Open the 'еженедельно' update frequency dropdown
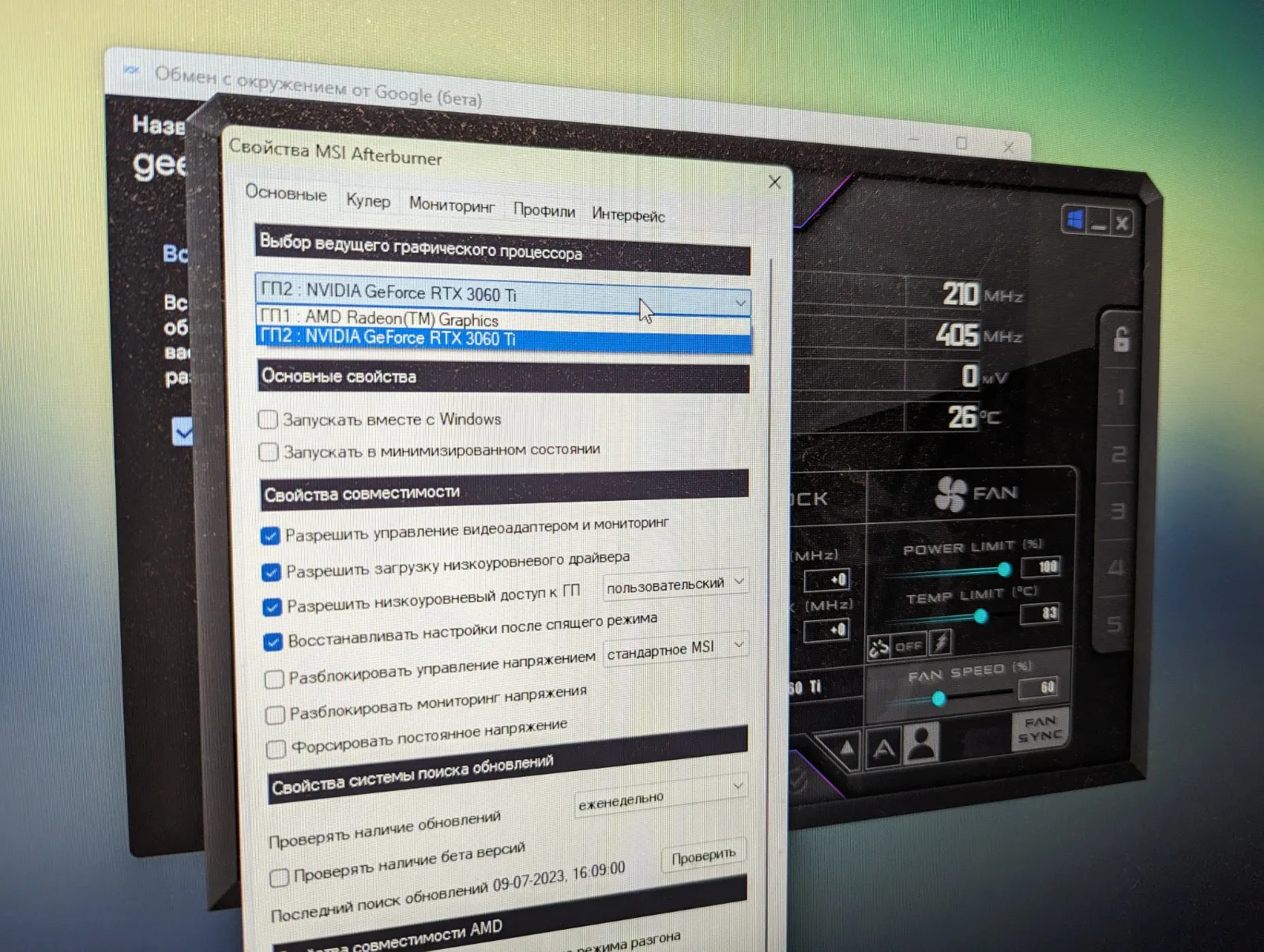1264x952 pixels. [660, 797]
